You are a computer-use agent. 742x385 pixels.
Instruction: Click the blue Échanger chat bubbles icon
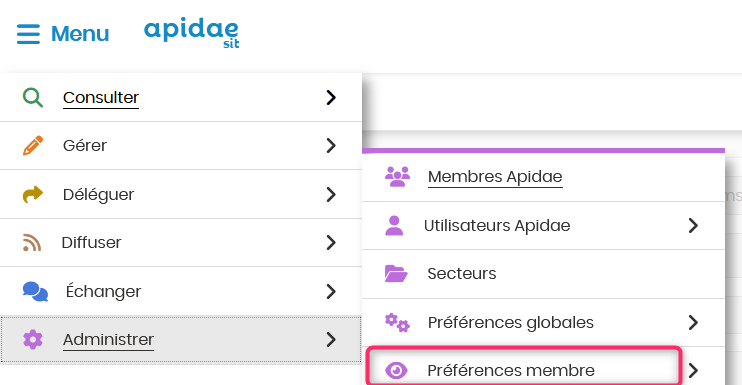35,291
